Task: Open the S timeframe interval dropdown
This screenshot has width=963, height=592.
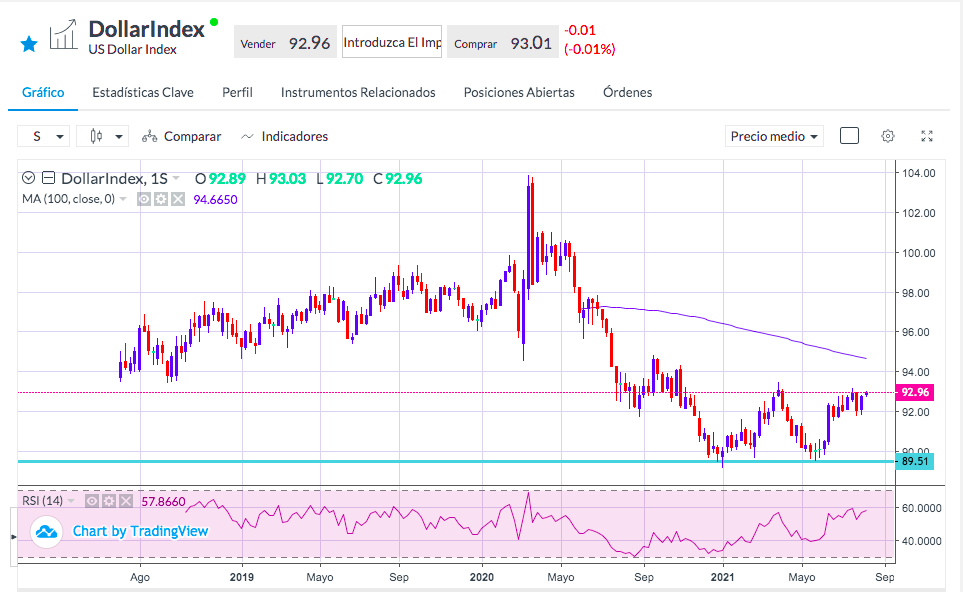Action: 44,136
